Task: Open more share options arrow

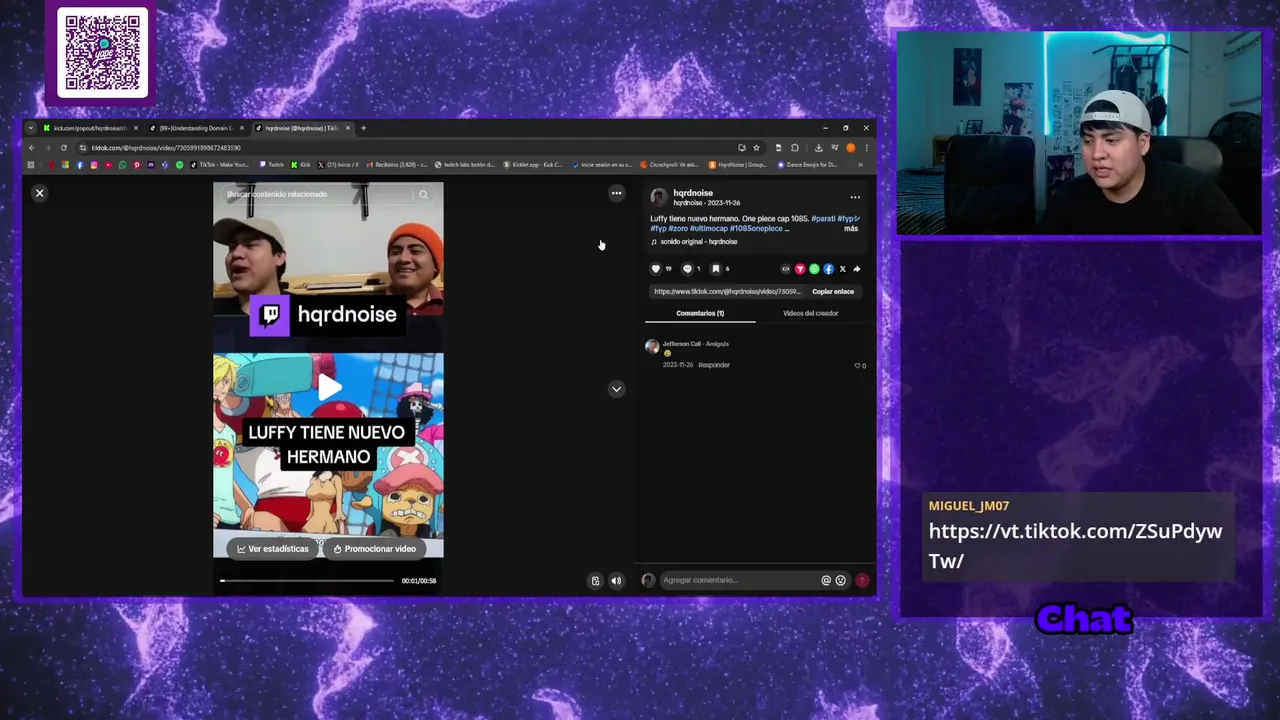Action: (856, 268)
